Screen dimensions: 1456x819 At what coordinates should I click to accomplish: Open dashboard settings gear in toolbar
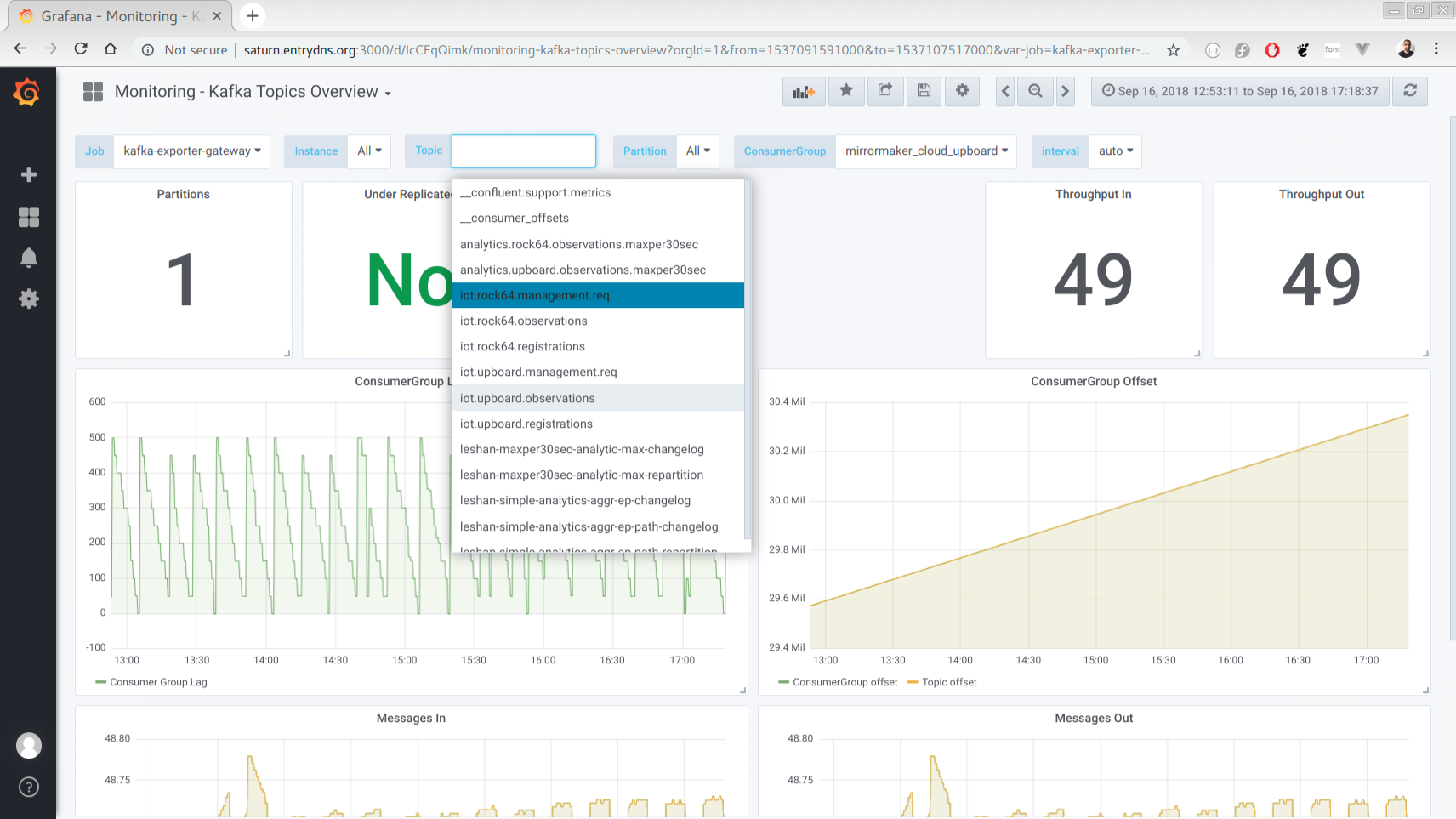(962, 91)
